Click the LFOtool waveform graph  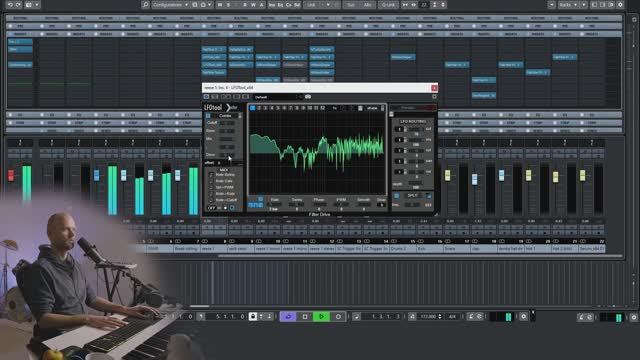click(317, 153)
